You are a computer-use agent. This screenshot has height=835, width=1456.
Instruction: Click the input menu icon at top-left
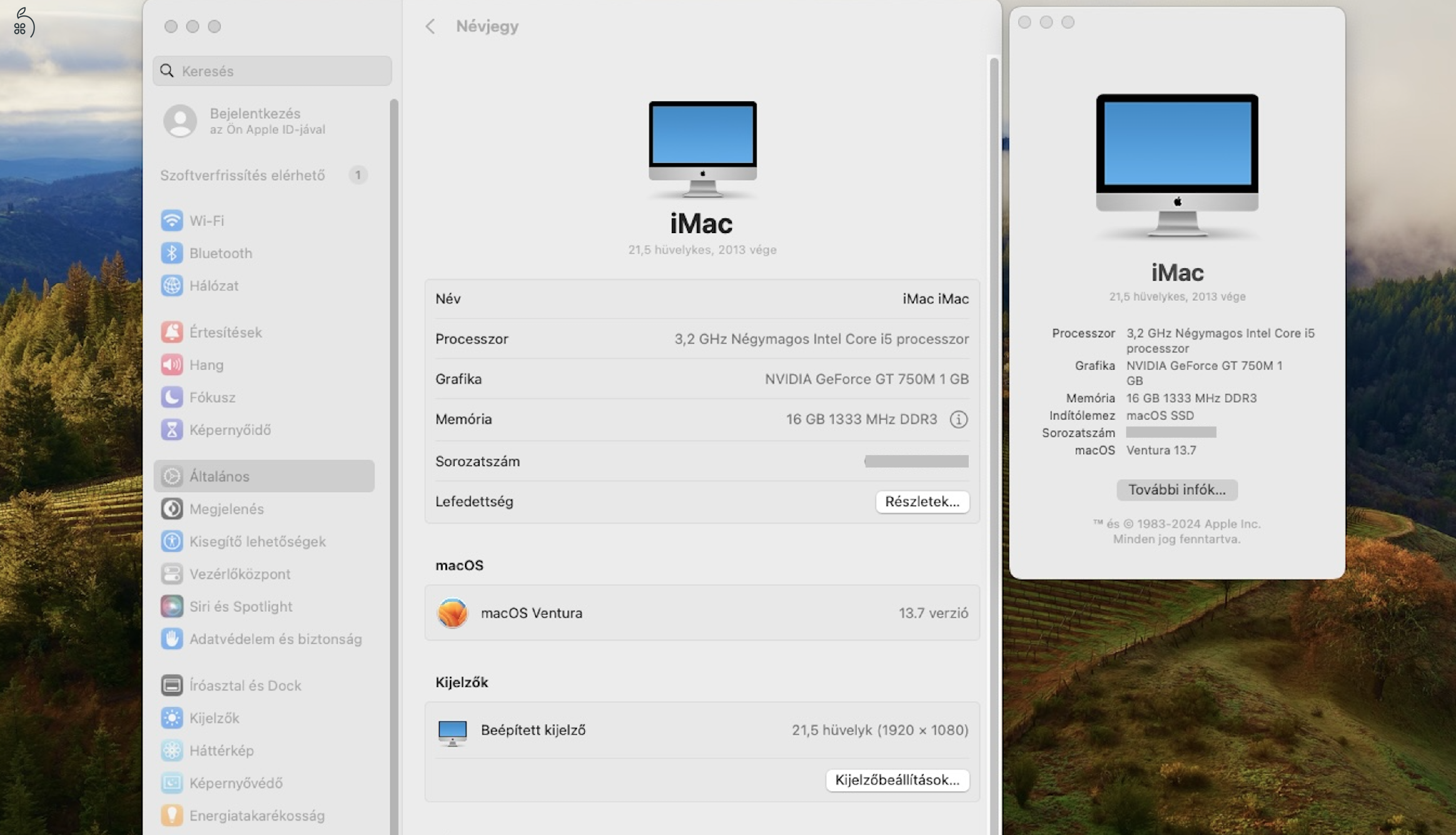click(x=23, y=22)
